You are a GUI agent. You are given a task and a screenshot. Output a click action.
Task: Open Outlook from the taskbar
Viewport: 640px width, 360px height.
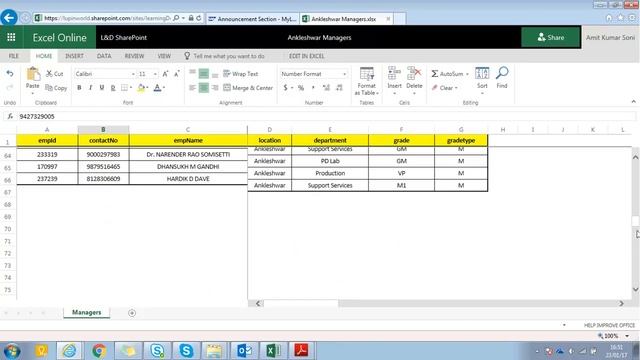(x=244, y=351)
